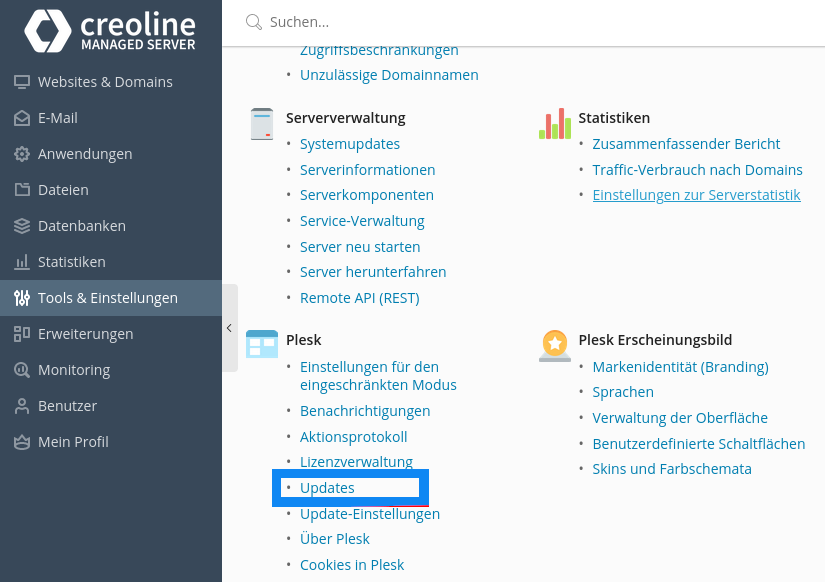The image size is (825, 582).
Task: Open Dateien menu entry
Action: click(111, 190)
